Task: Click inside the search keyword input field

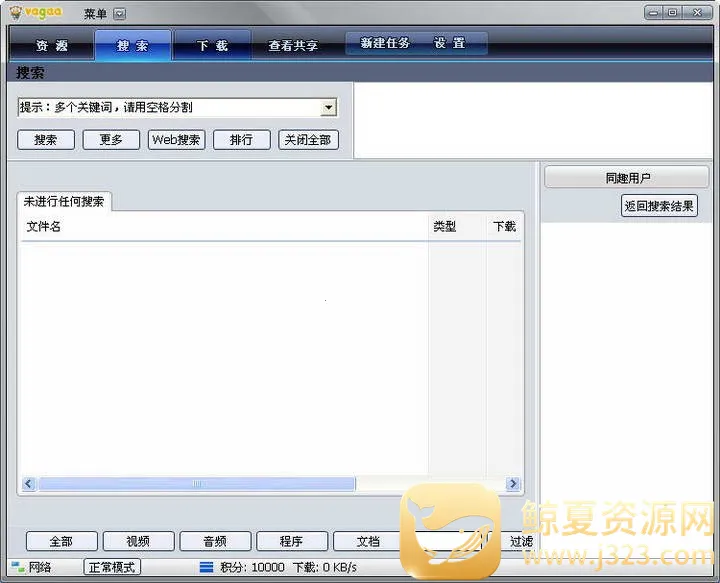Action: point(168,108)
